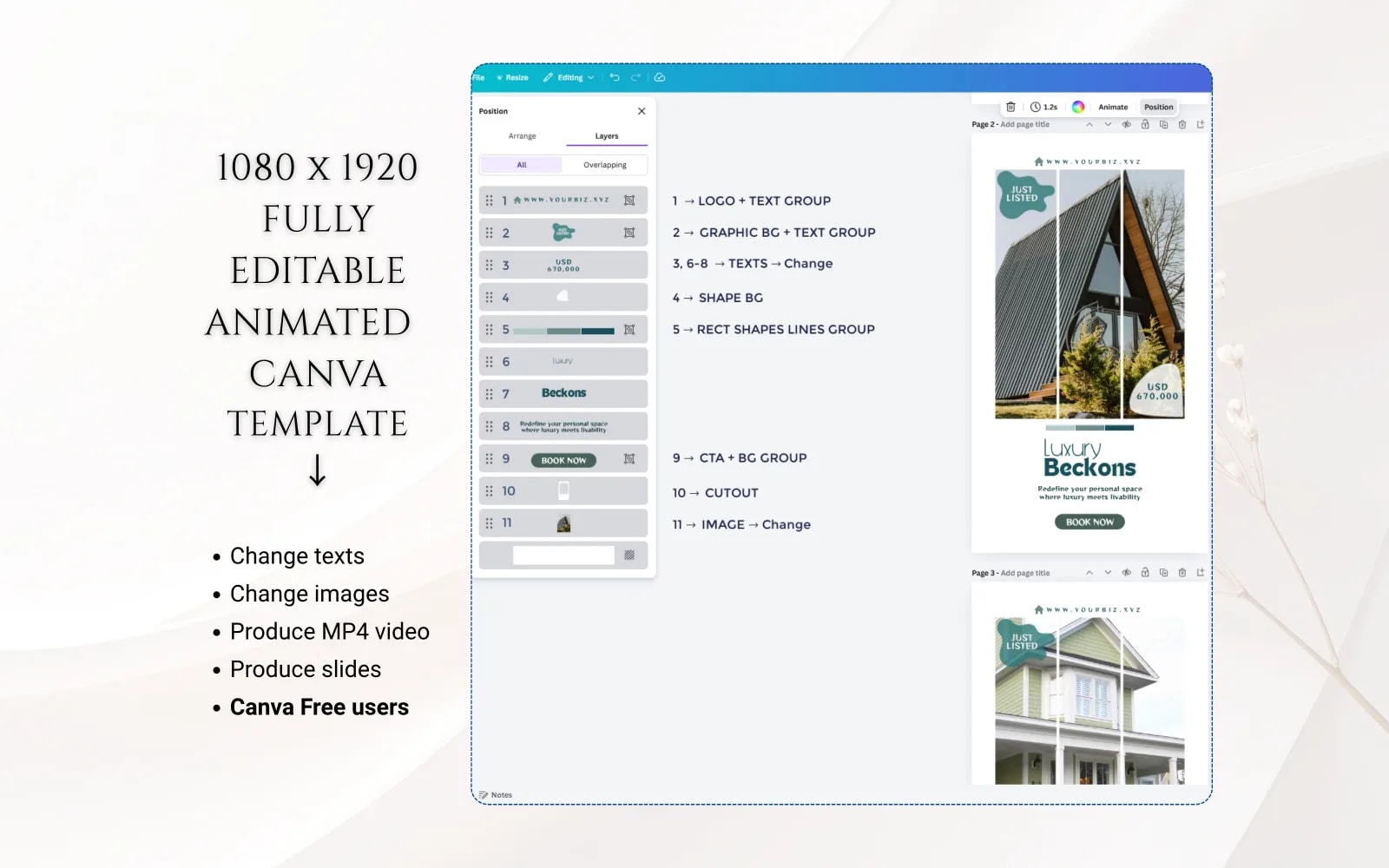This screenshot has height=868, width=1389.
Task: Hide Page 3 with the eye icon
Action: point(1127,573)
